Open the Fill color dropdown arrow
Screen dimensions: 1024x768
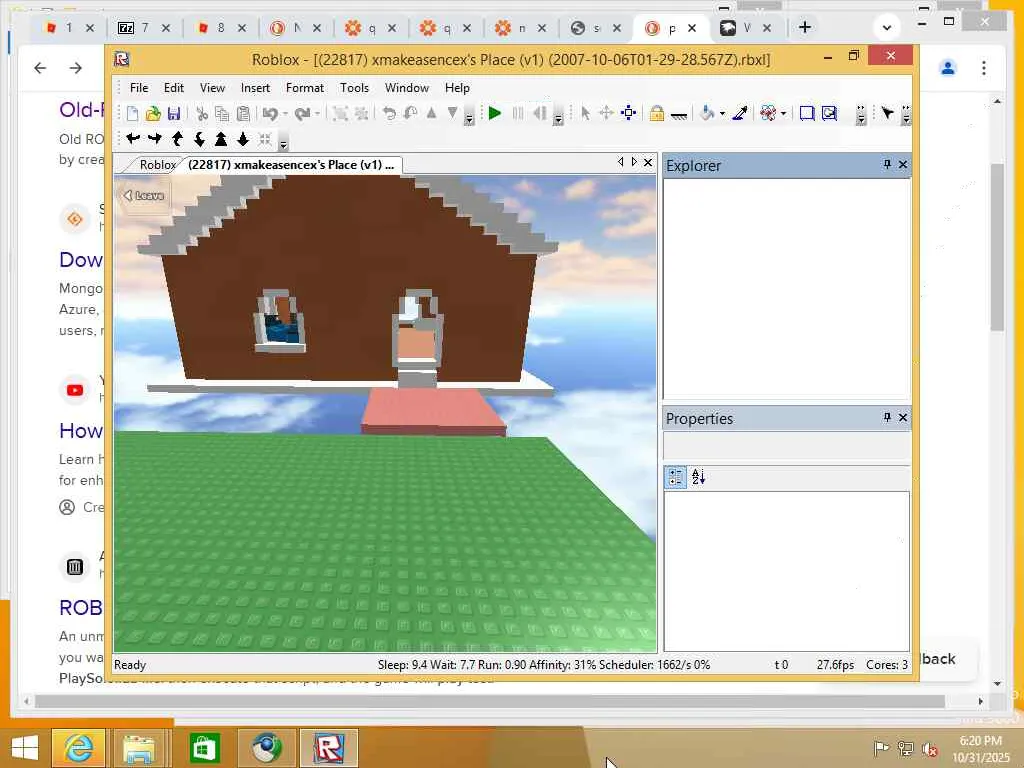[722, 114]
